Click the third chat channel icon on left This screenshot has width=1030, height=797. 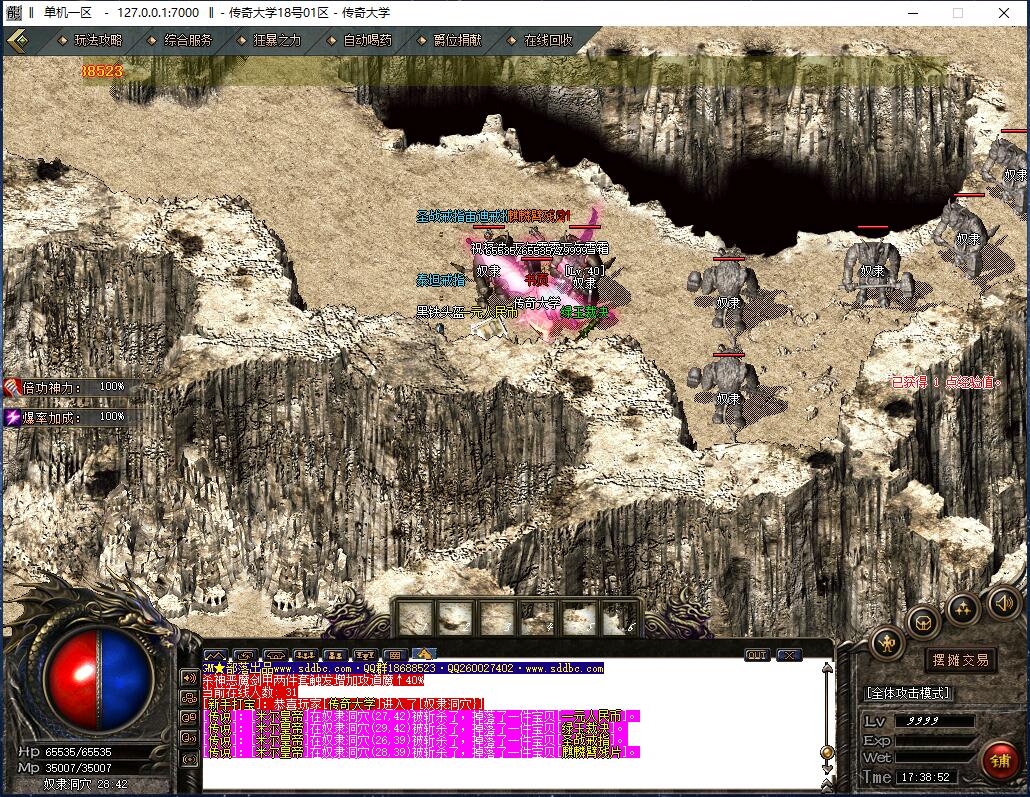point(189,718)
